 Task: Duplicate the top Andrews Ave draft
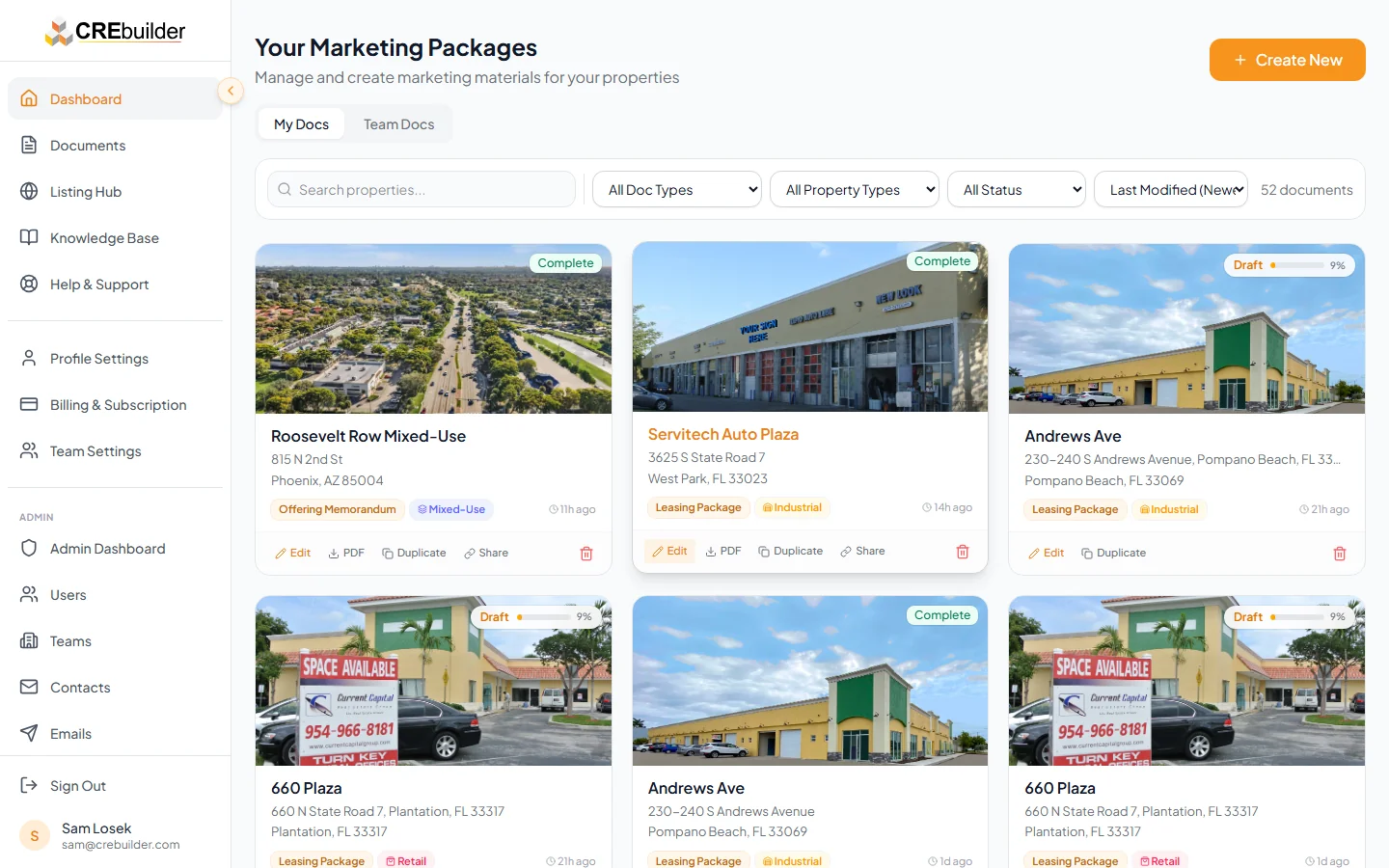point(1113,554)
